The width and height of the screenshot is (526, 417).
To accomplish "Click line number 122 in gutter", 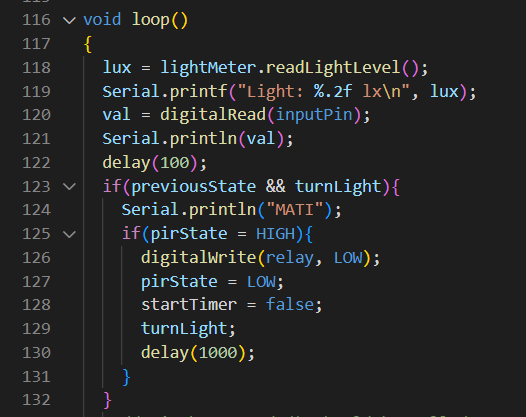I will (x=36, y=163).
